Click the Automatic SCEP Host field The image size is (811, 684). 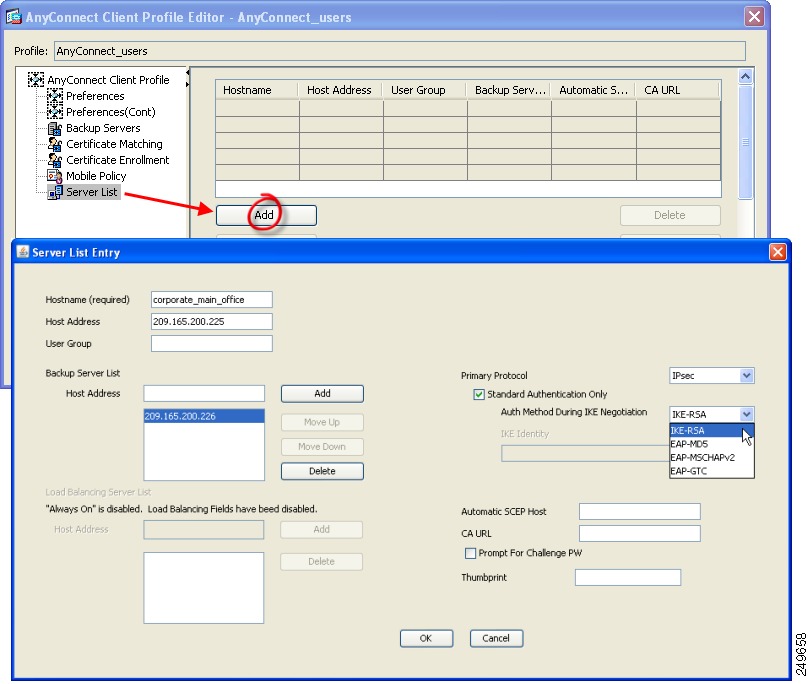[x=640, y=511]
